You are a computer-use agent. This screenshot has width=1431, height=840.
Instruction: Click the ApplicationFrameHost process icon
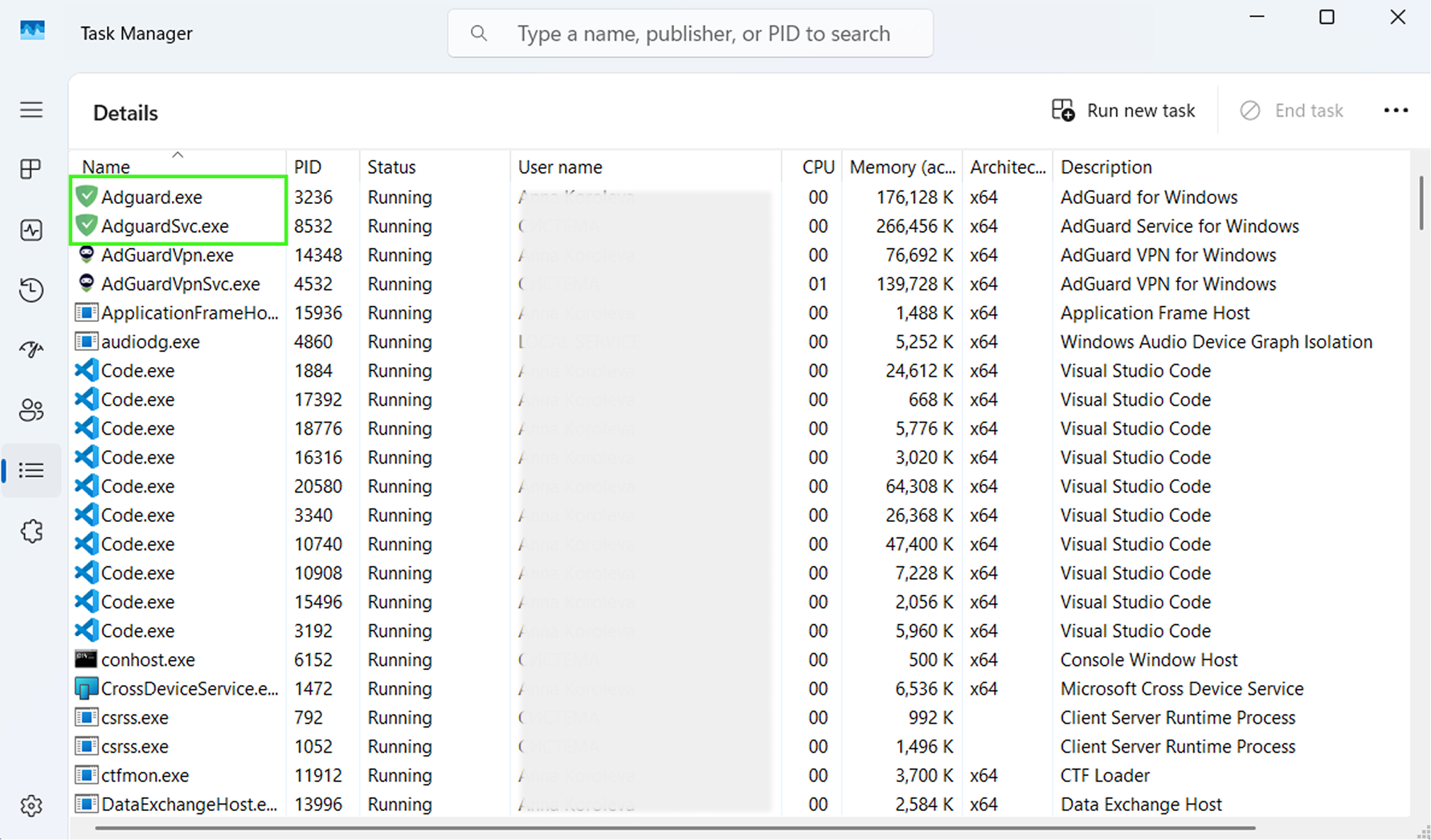click(86, 312)
